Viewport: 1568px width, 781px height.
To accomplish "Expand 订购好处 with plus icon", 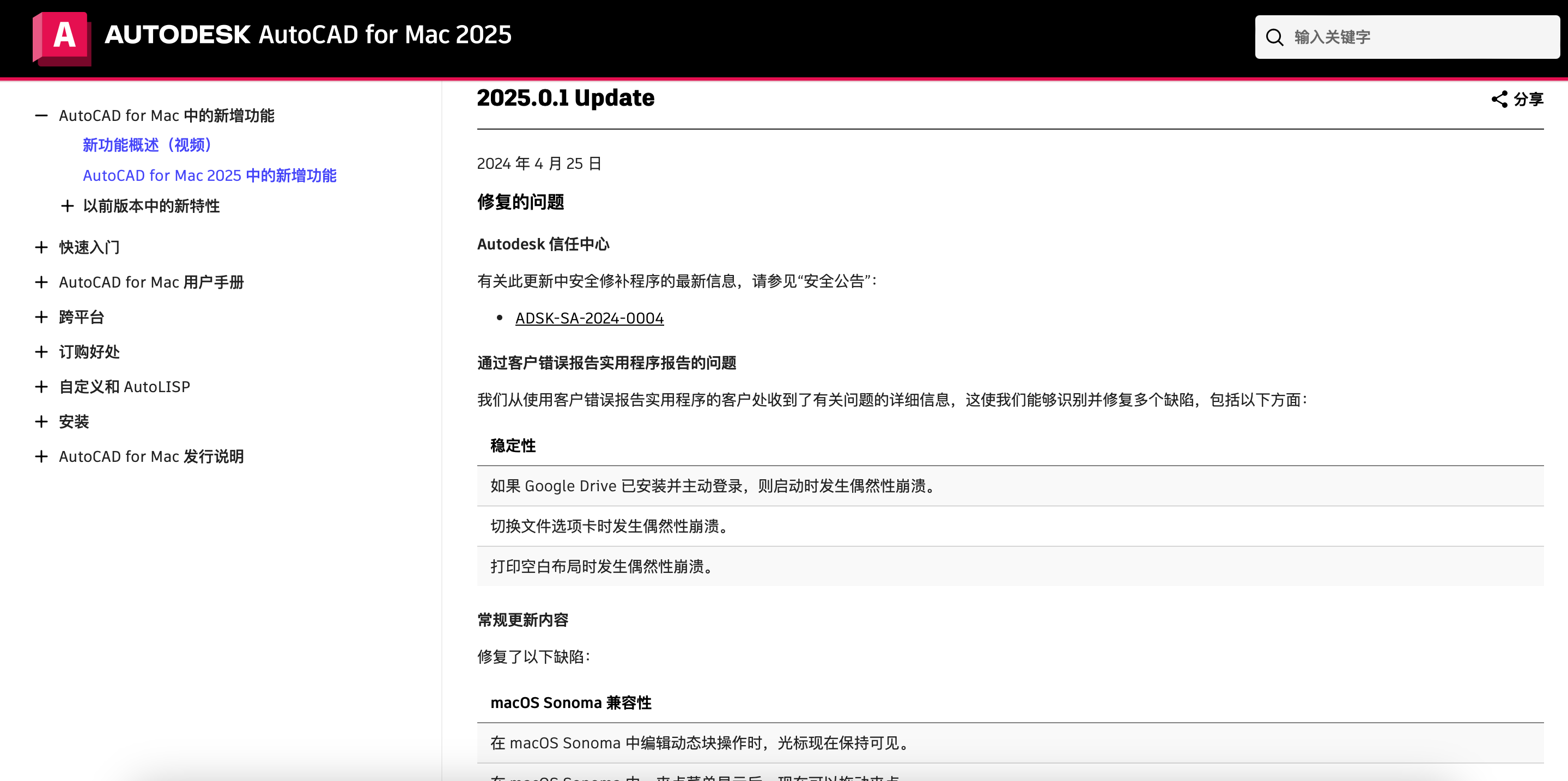I will point(41,352).
